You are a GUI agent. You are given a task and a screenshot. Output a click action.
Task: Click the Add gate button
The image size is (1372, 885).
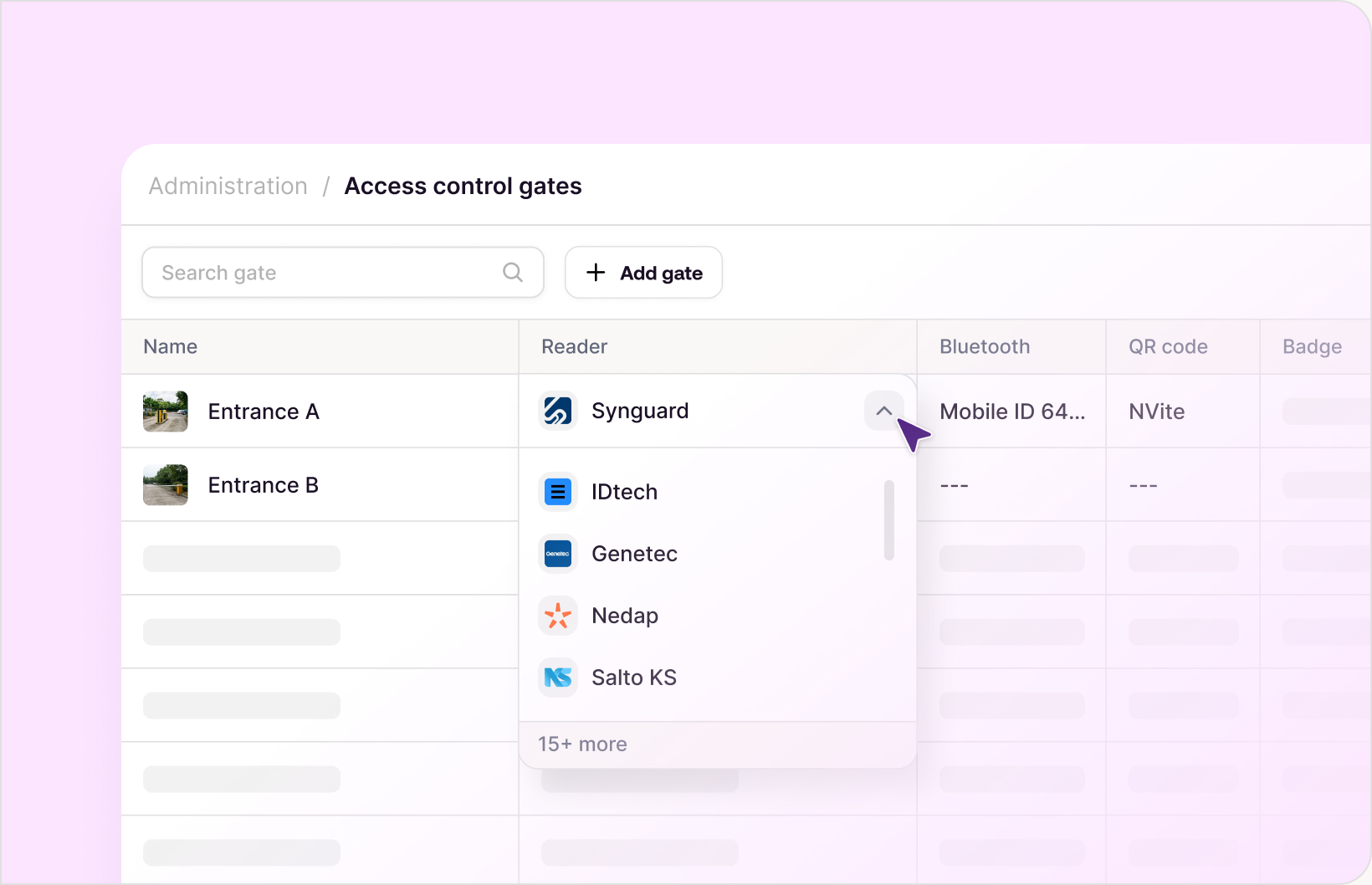(643, 273)
